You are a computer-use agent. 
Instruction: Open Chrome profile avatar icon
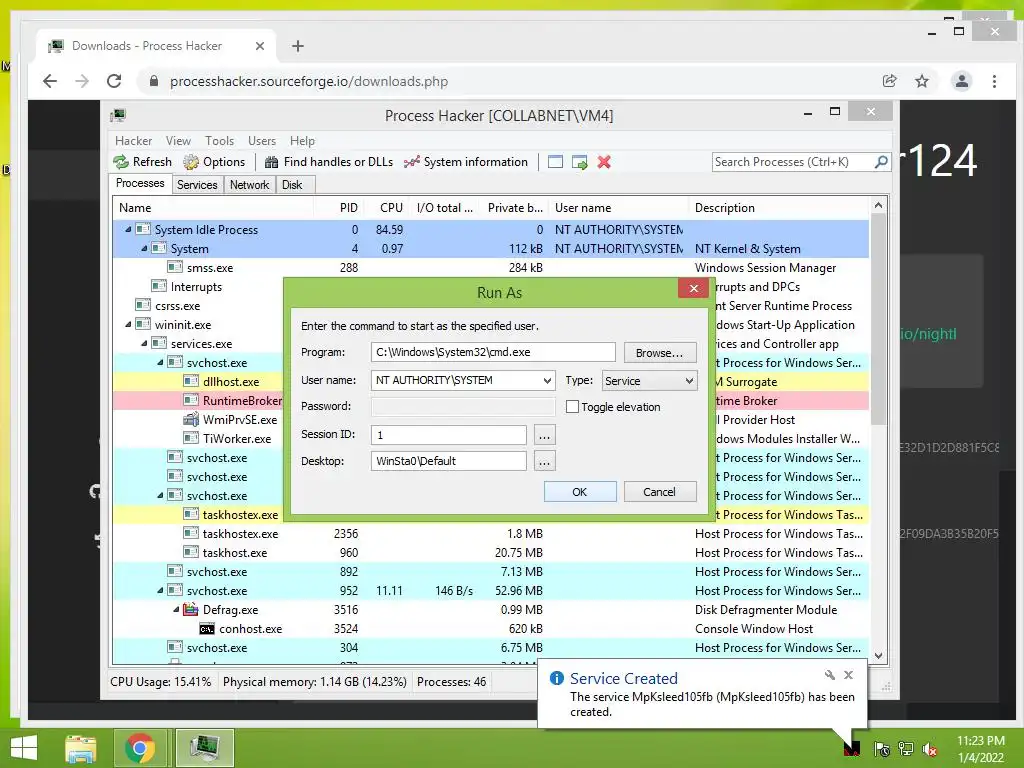(961, 81)
